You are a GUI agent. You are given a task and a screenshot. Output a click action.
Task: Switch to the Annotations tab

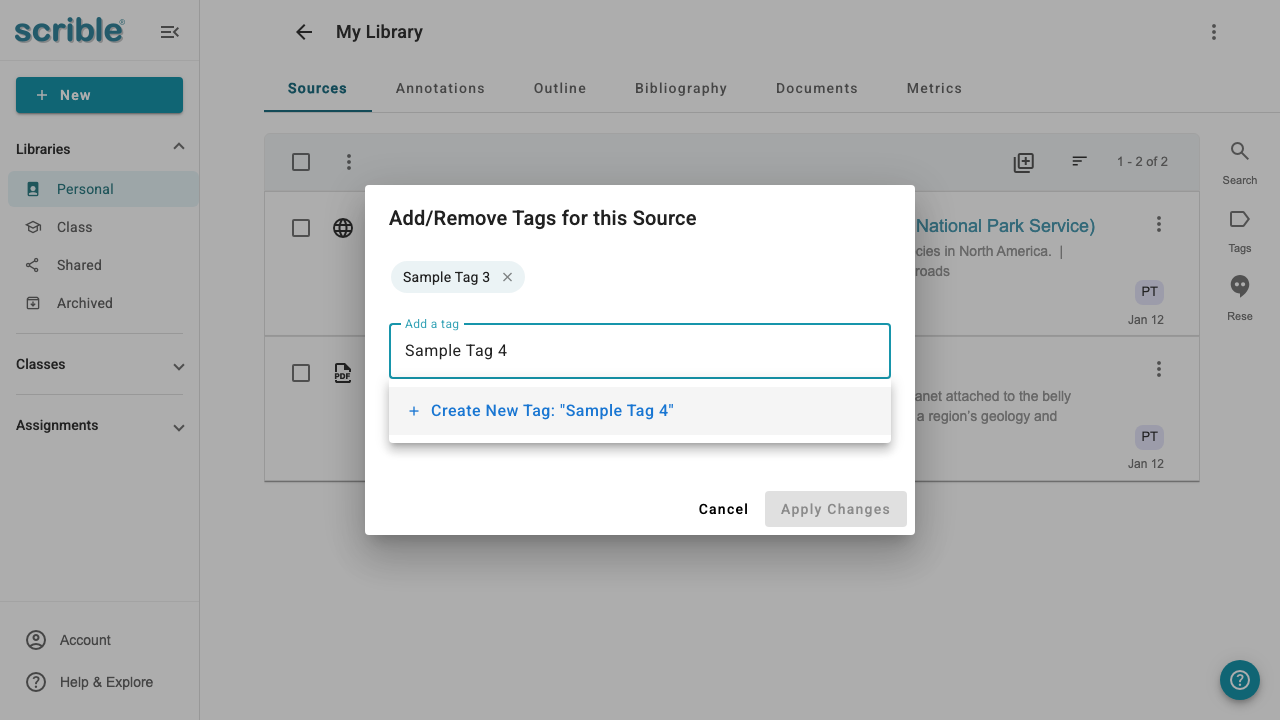coord(440,88)
